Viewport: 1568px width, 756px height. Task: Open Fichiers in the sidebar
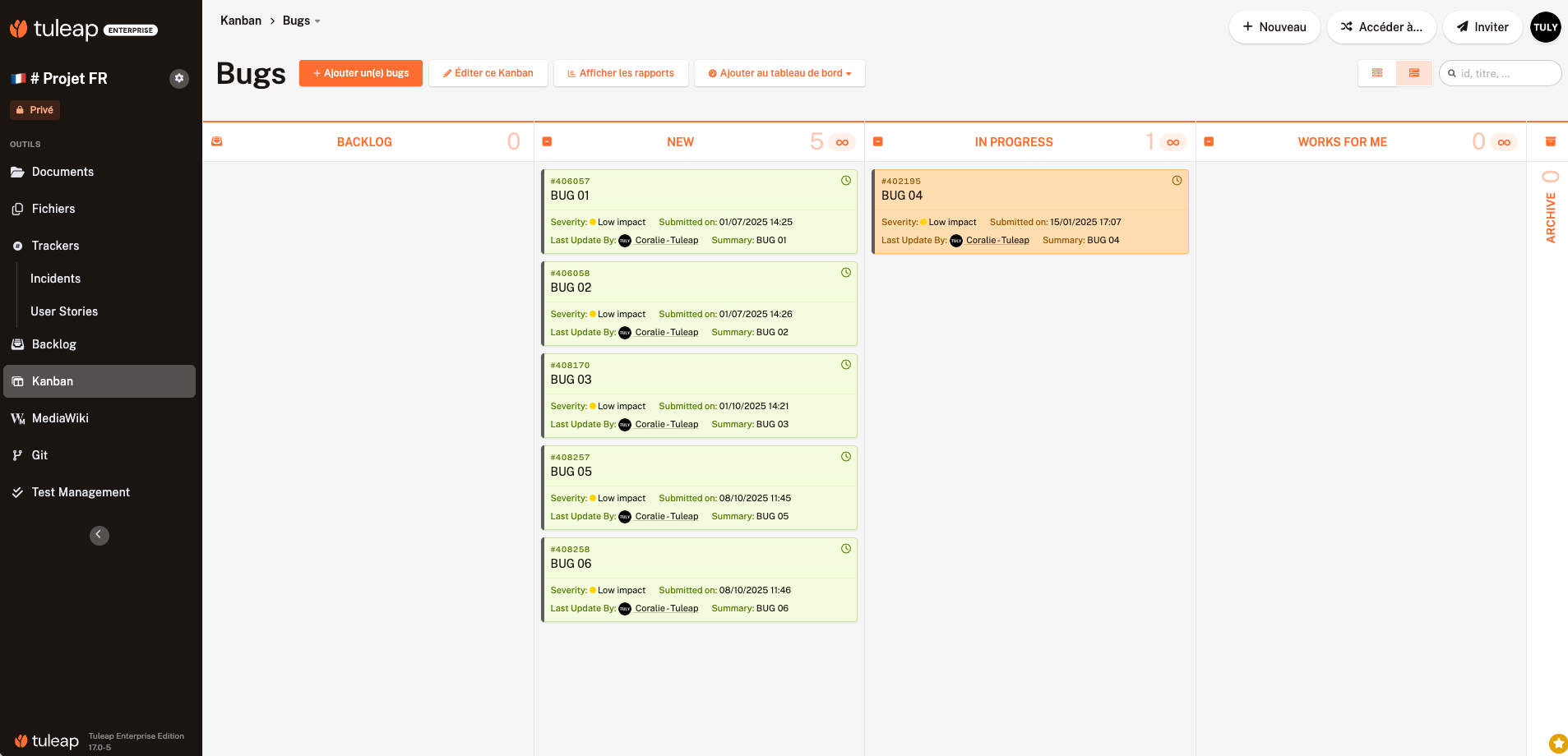tap(99, 209)
